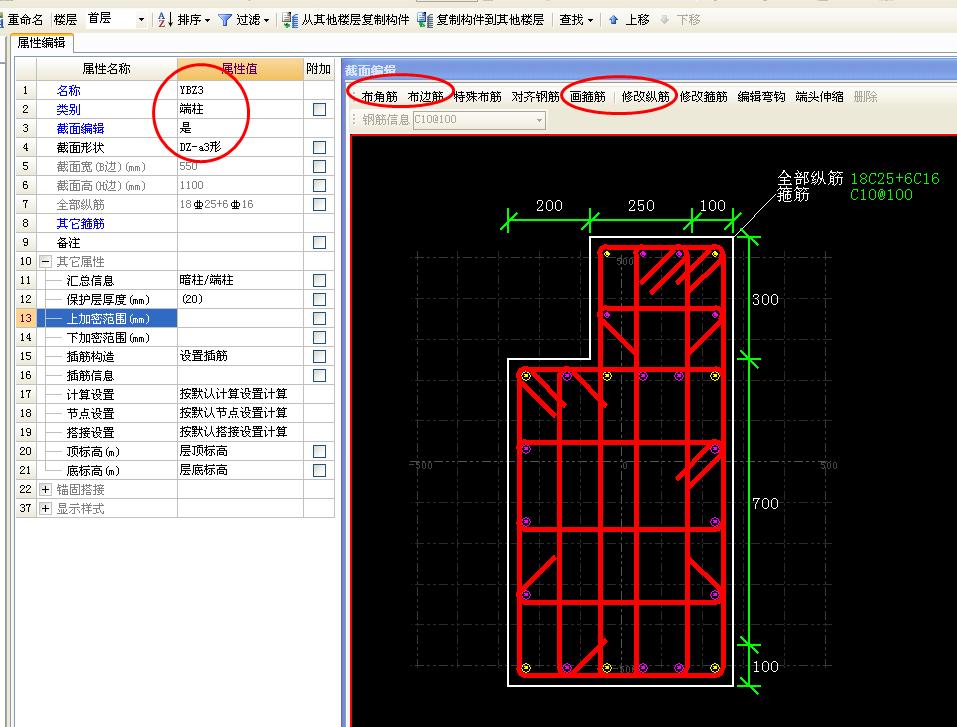Toggle the 截面高 row checkbox
The height and width of the screenshot is (727, 957).
point(319,185)
